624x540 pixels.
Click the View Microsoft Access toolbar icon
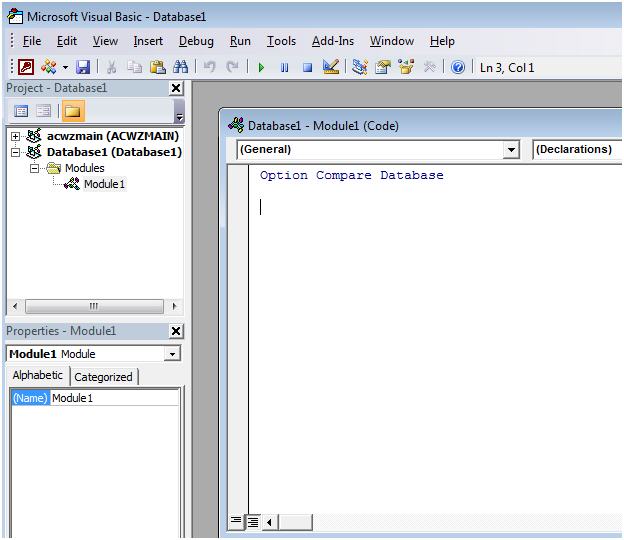pos(26,67)
